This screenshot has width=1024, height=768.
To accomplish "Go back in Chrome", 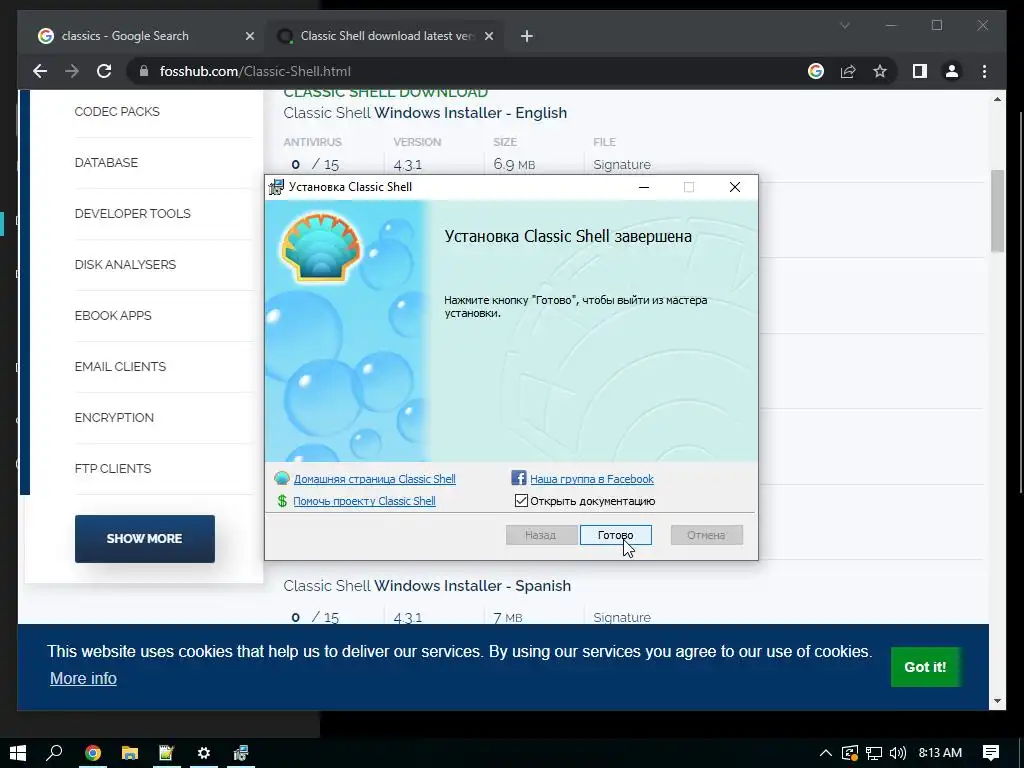I will pyautogui.click(x=40, y=71).
